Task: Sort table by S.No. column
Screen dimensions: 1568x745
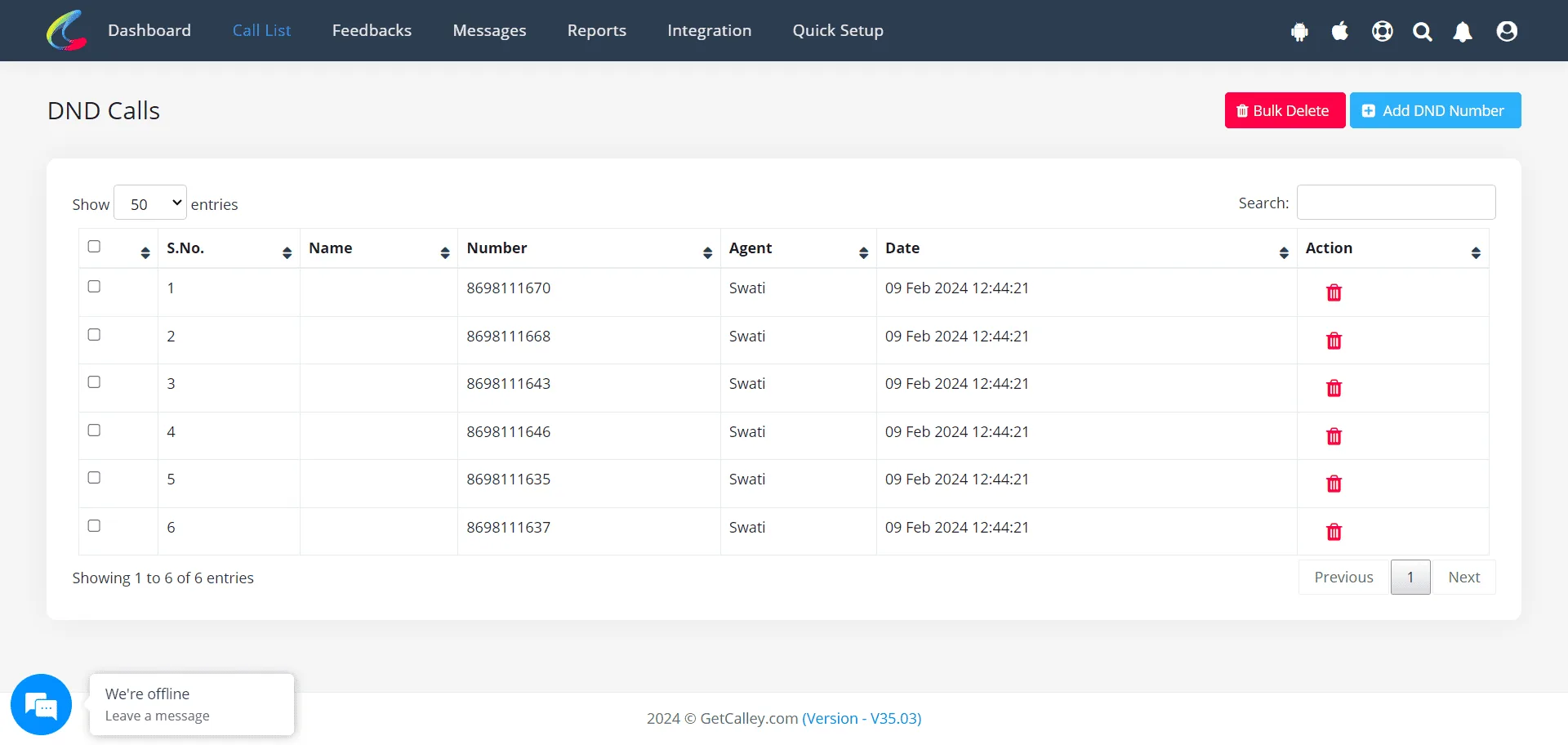Action: 287,252
